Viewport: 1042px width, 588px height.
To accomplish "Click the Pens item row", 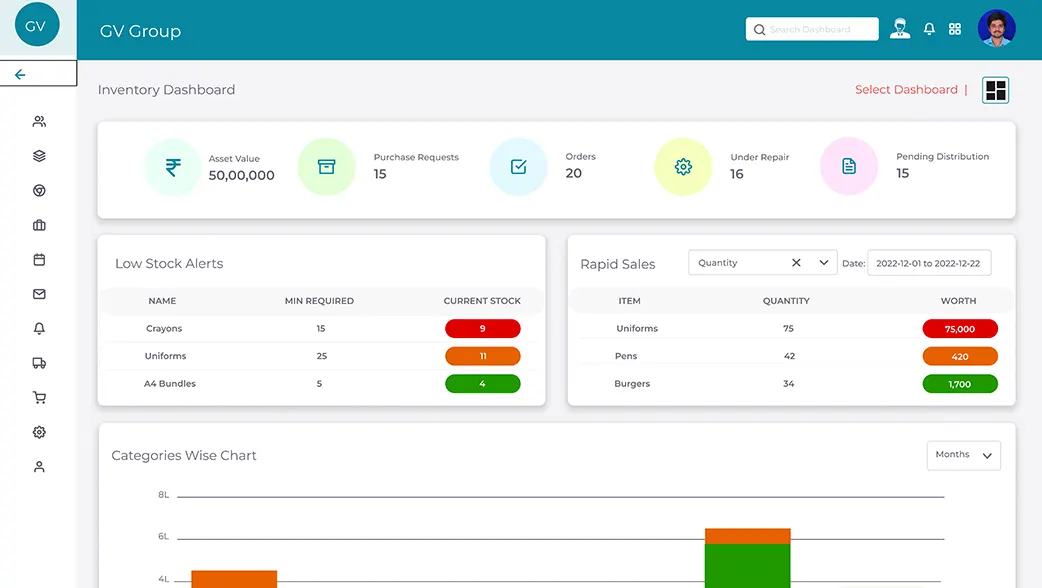I will click(626, 356).
